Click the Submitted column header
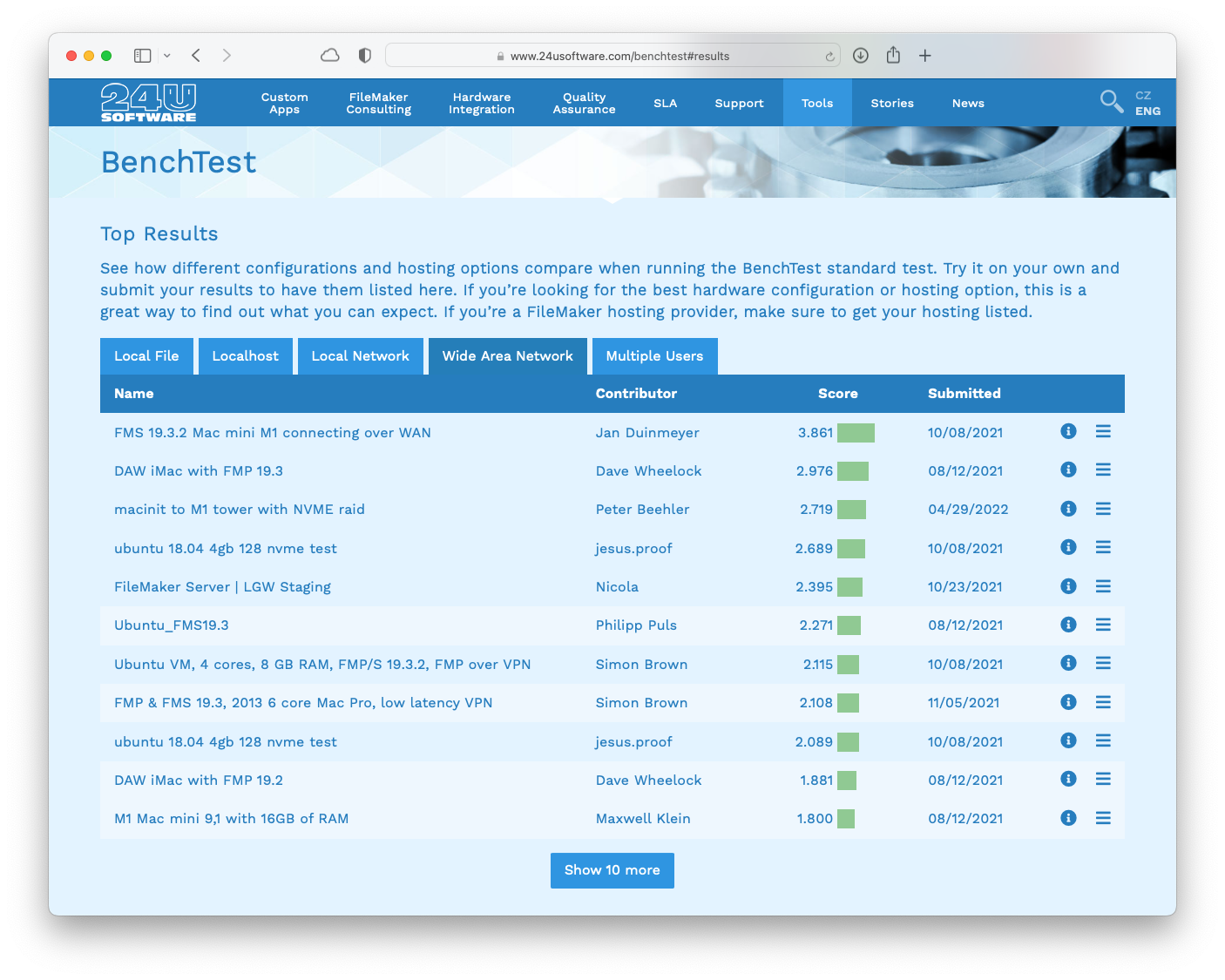The image size is (1225, 980). [964, 394]
